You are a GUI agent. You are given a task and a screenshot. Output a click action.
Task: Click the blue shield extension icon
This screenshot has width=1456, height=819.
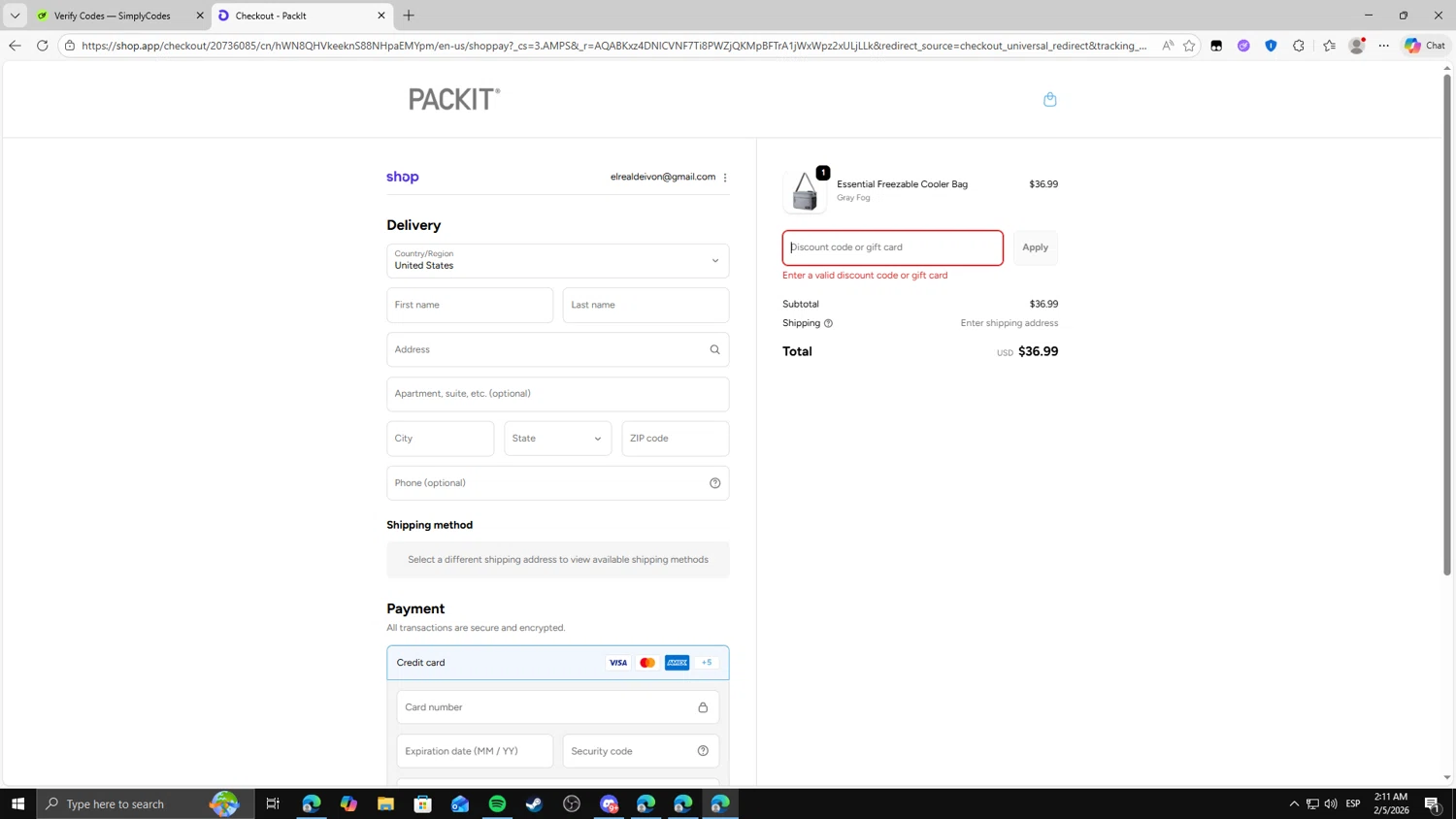1271,46
